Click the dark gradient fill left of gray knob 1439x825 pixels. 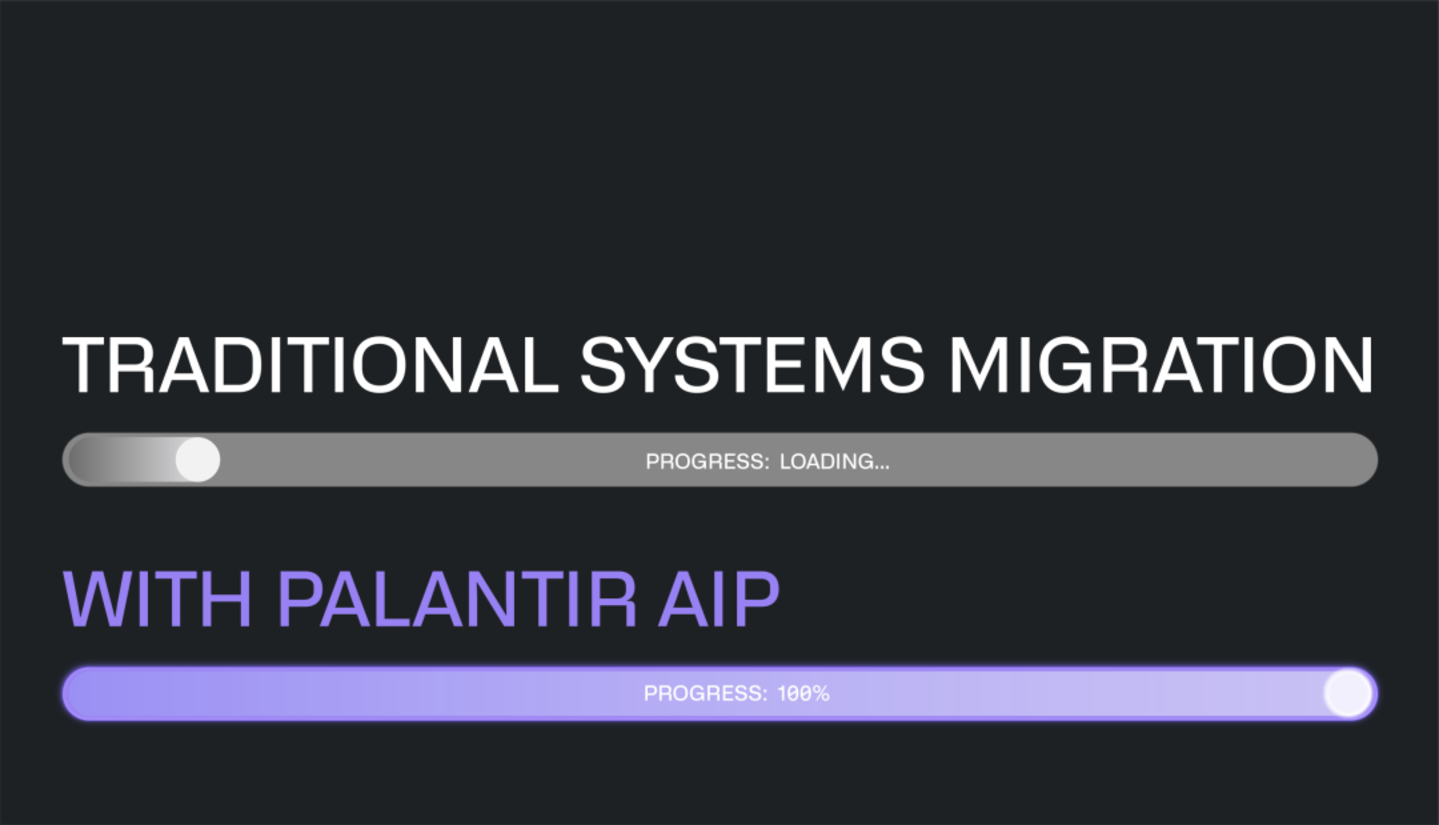click(120, 460)
